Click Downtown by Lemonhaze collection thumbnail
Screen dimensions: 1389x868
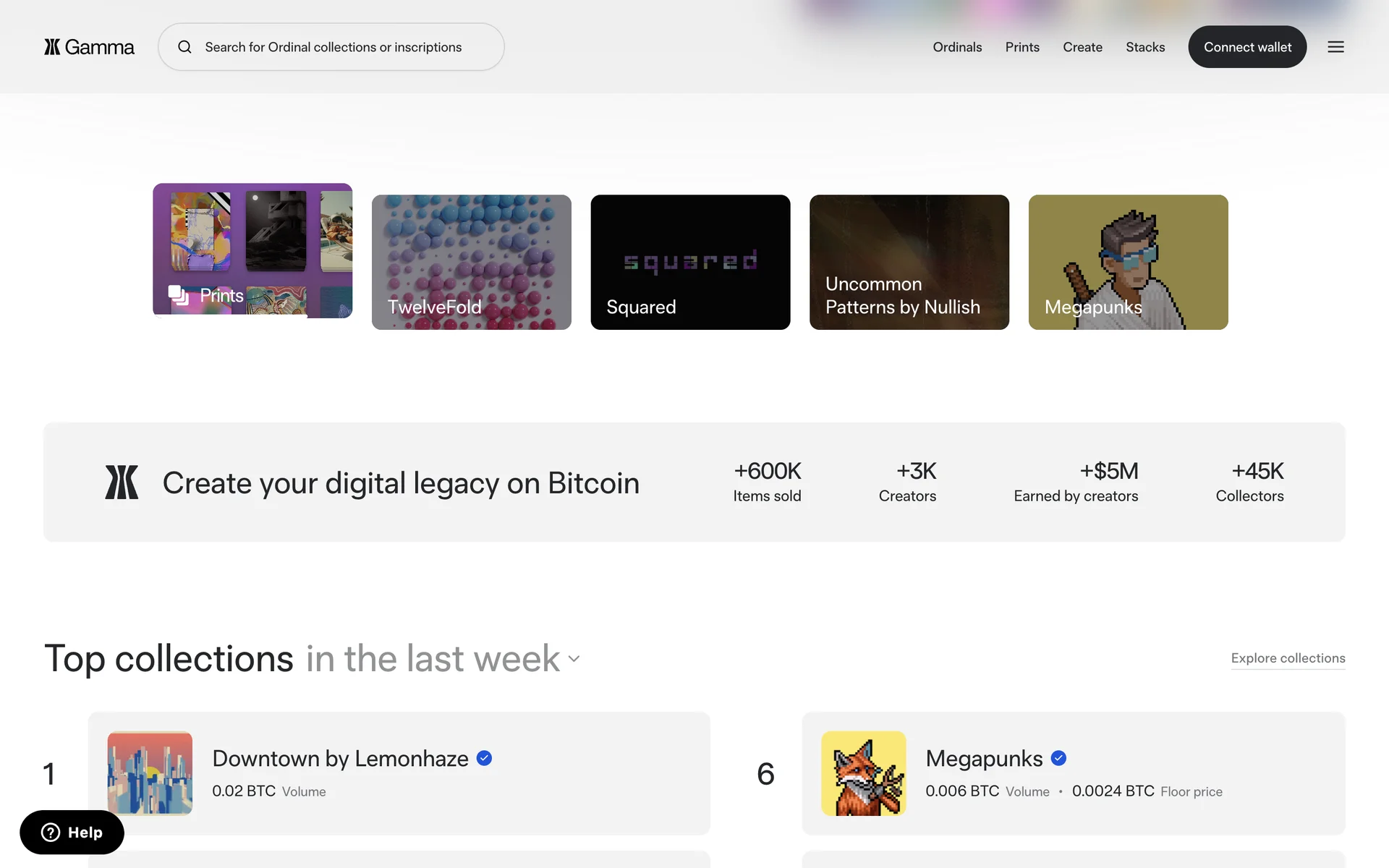(x=150, y=773)
